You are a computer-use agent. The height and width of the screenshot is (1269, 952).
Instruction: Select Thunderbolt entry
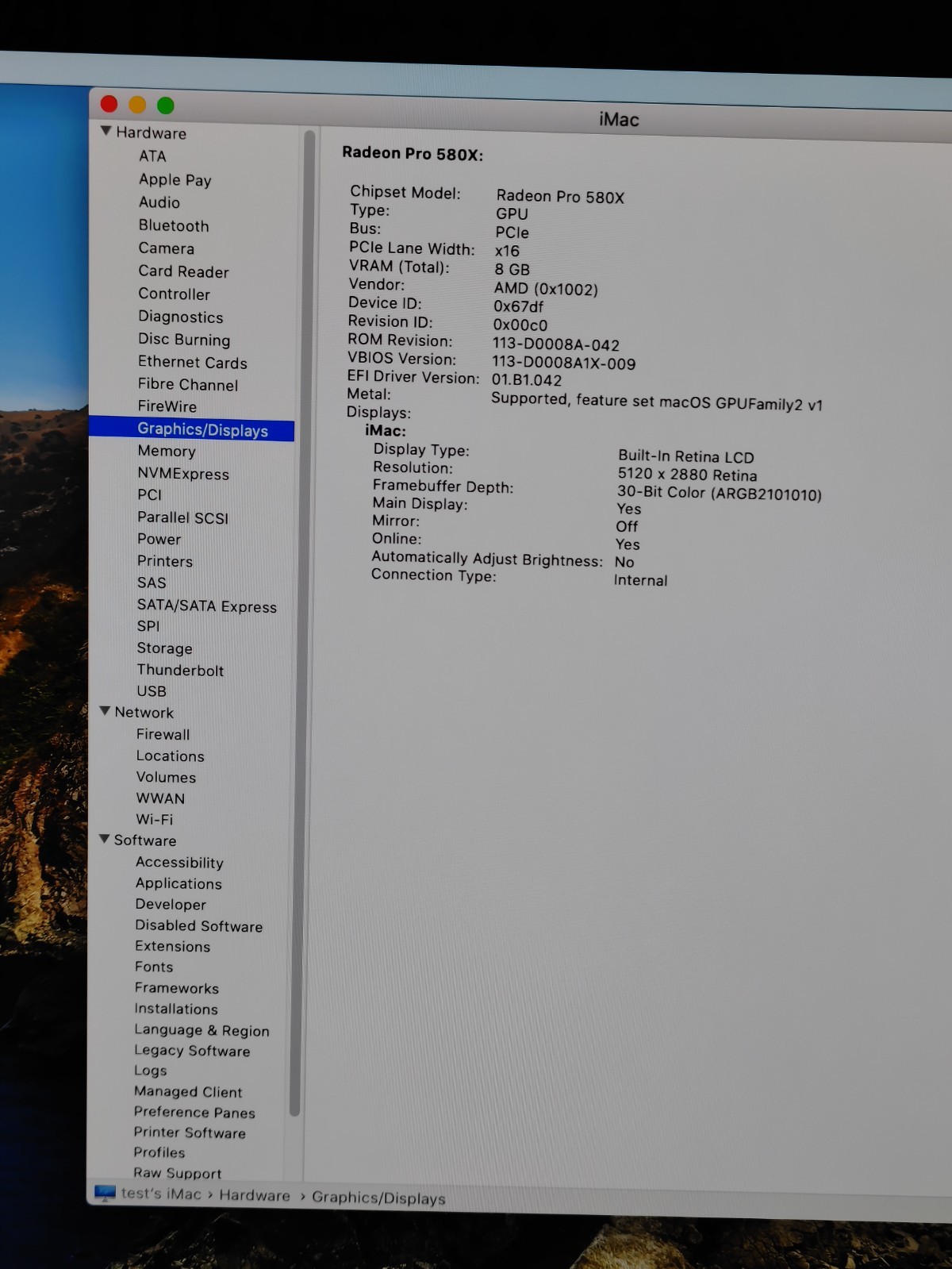click(x=180, y=670)
